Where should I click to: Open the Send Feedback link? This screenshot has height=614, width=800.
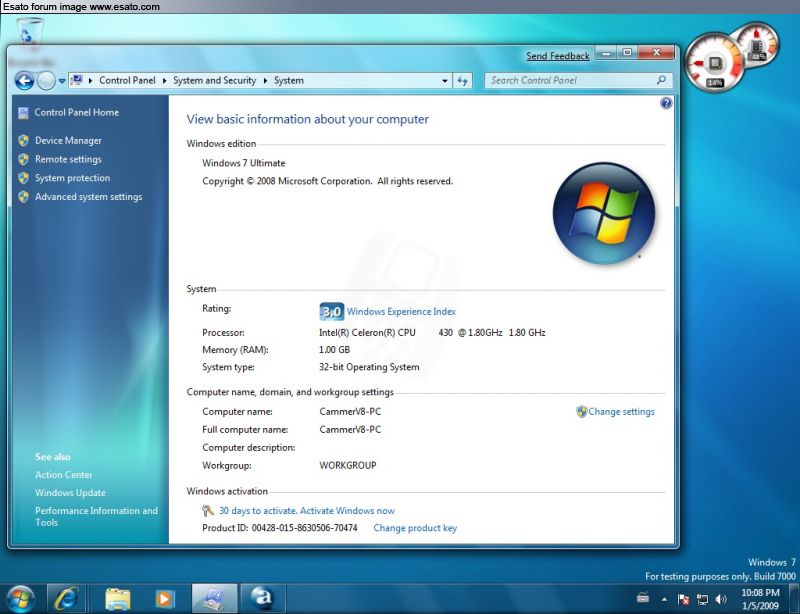coord(558,56)
